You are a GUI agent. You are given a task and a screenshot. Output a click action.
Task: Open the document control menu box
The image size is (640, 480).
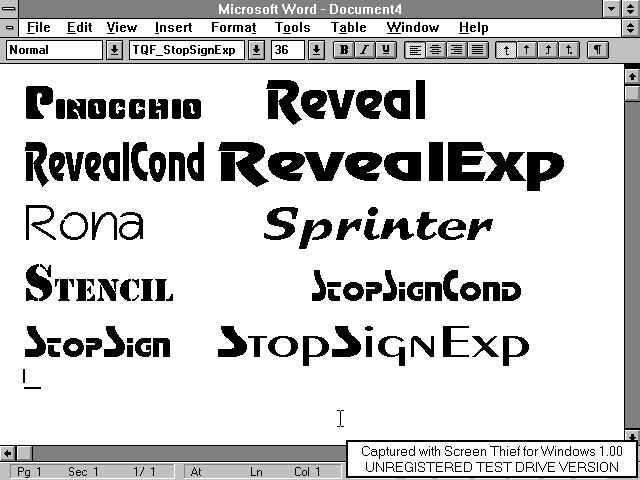coord(9,27)
